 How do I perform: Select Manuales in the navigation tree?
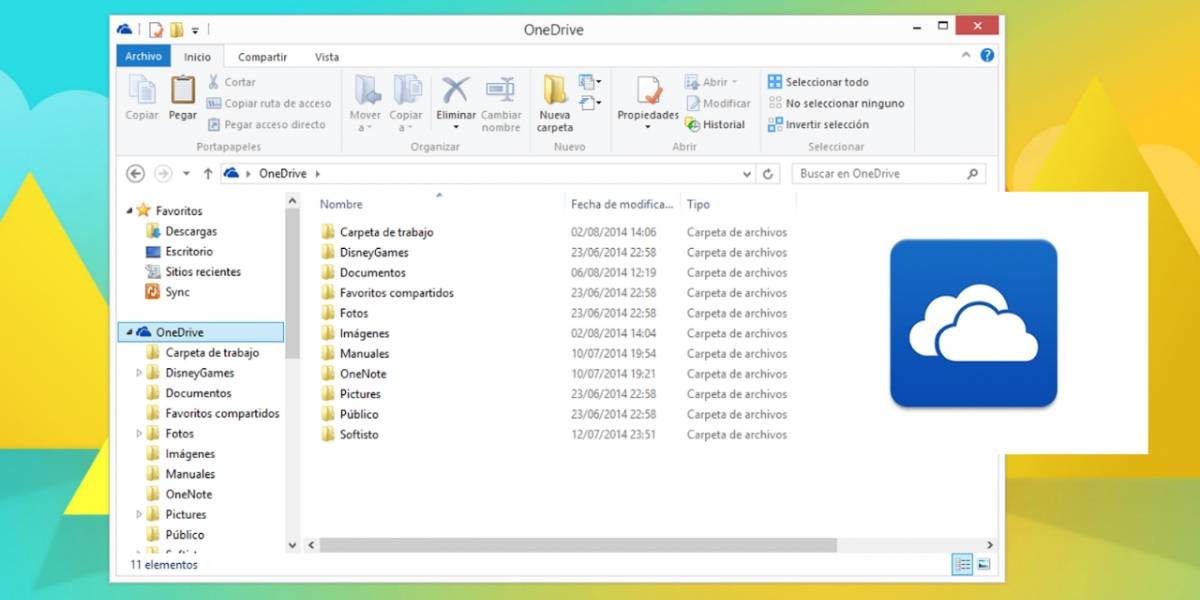(x=190, y=474)
